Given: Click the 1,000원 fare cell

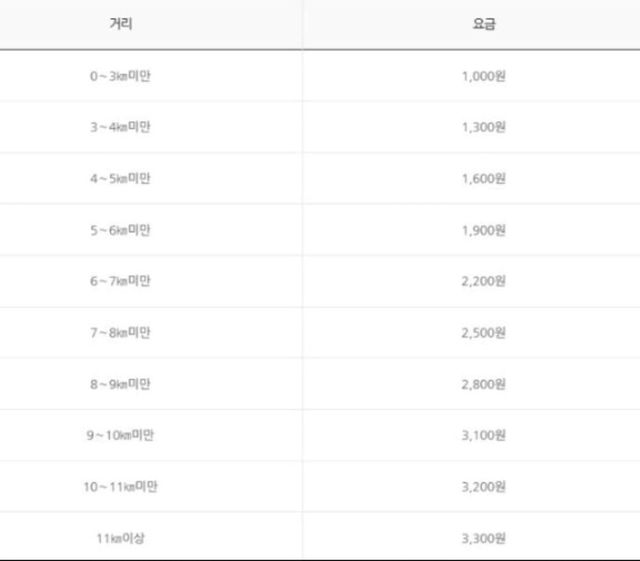Looking at the screenshot, I should tap(483, 76).
